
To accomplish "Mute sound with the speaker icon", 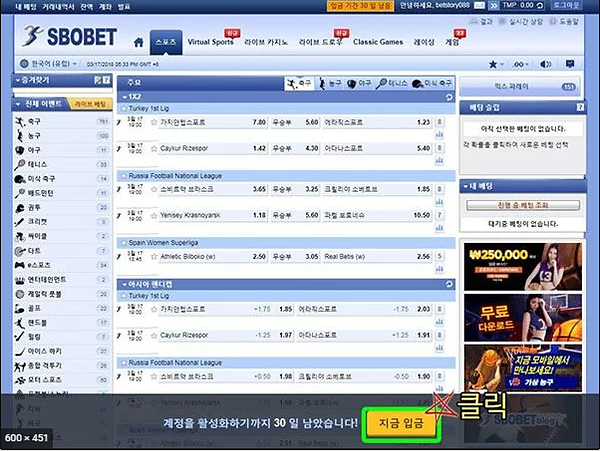I will (546, 64).
